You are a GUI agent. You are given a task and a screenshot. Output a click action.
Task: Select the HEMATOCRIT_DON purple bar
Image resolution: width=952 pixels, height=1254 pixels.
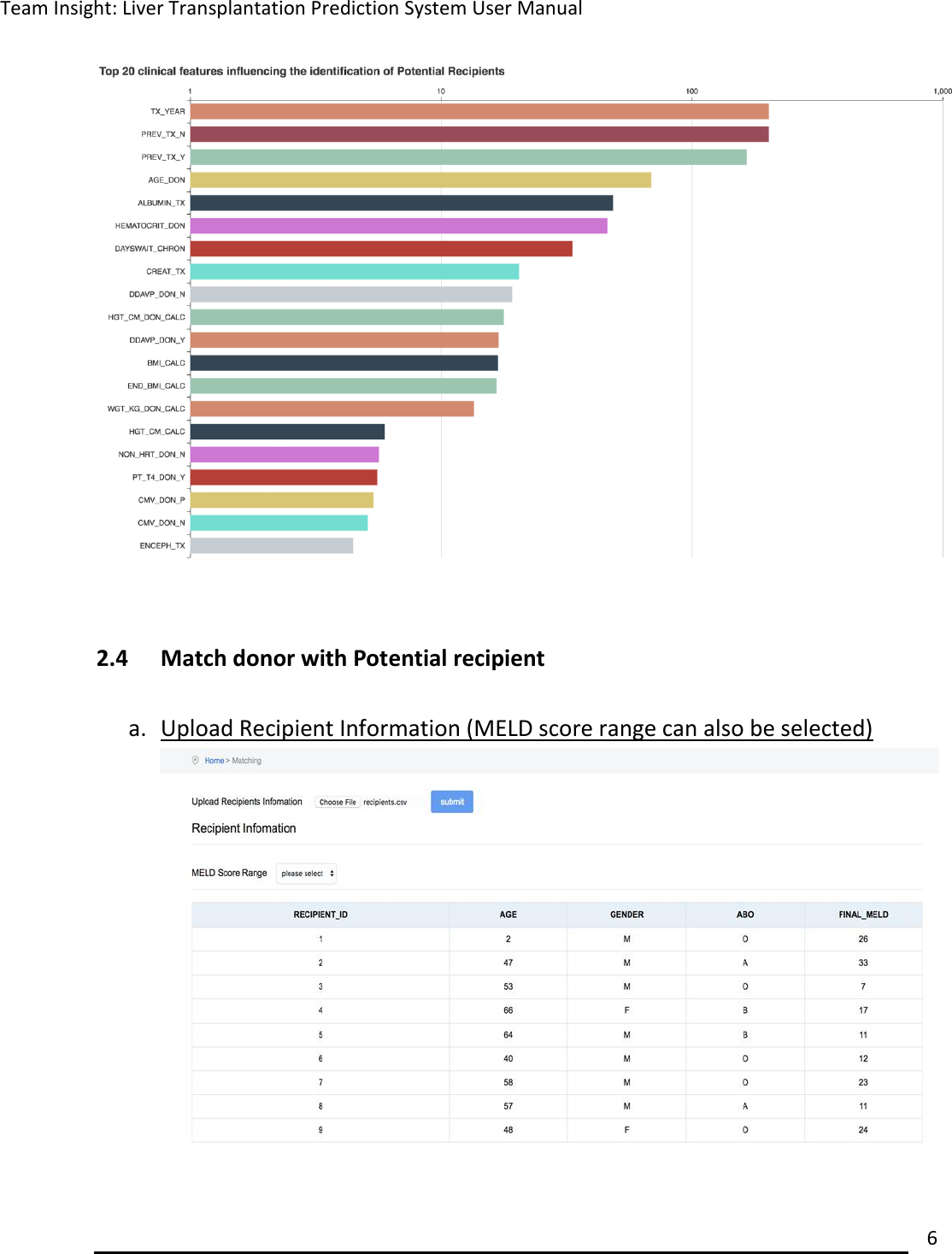coord(398,226)
